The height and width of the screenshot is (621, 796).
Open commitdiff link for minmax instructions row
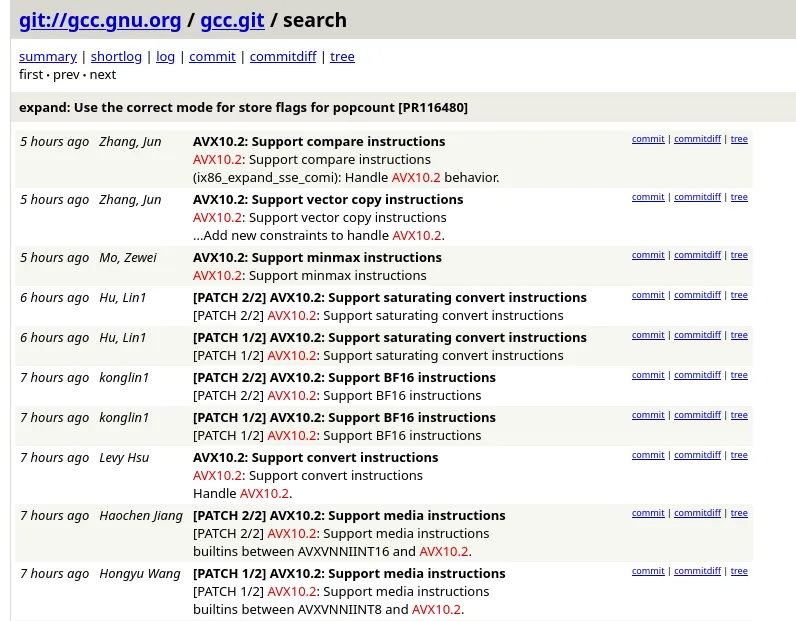(697, 255)
